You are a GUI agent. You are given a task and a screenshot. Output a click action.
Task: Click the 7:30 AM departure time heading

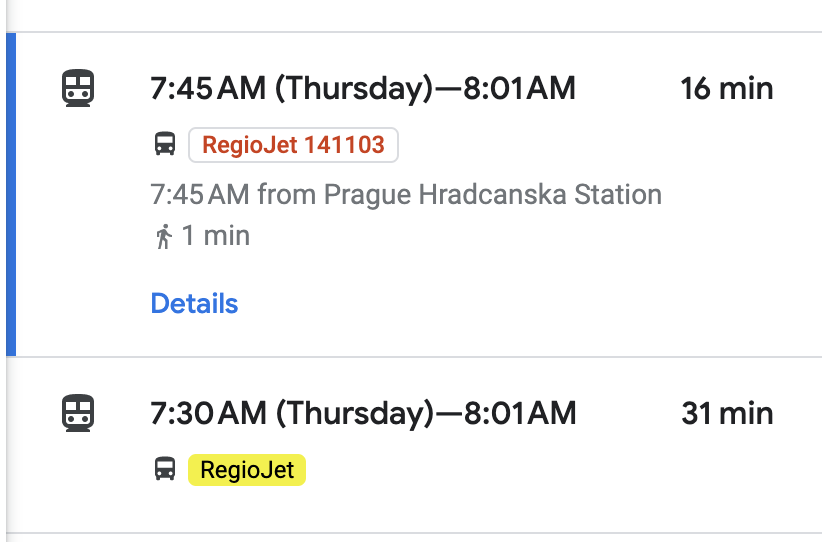tap(208, 413)
